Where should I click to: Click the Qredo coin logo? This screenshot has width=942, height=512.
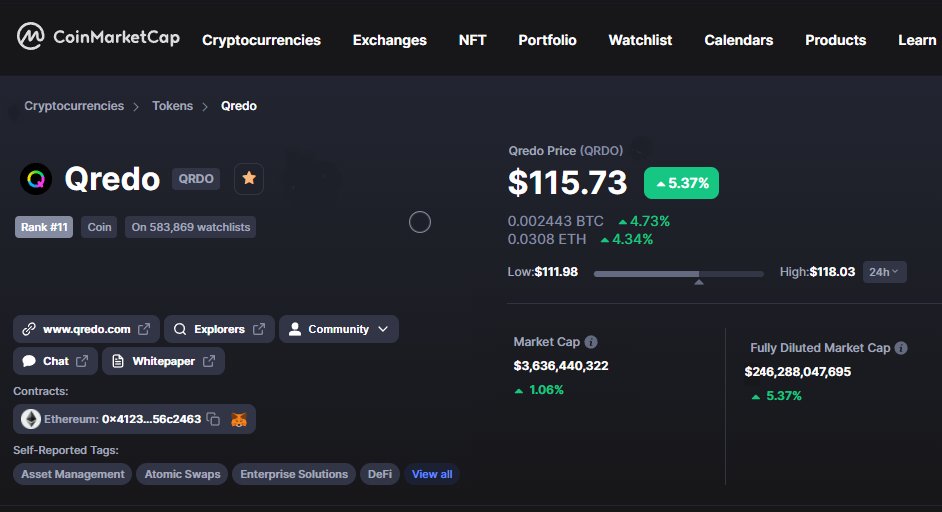[x=36, y=179]
